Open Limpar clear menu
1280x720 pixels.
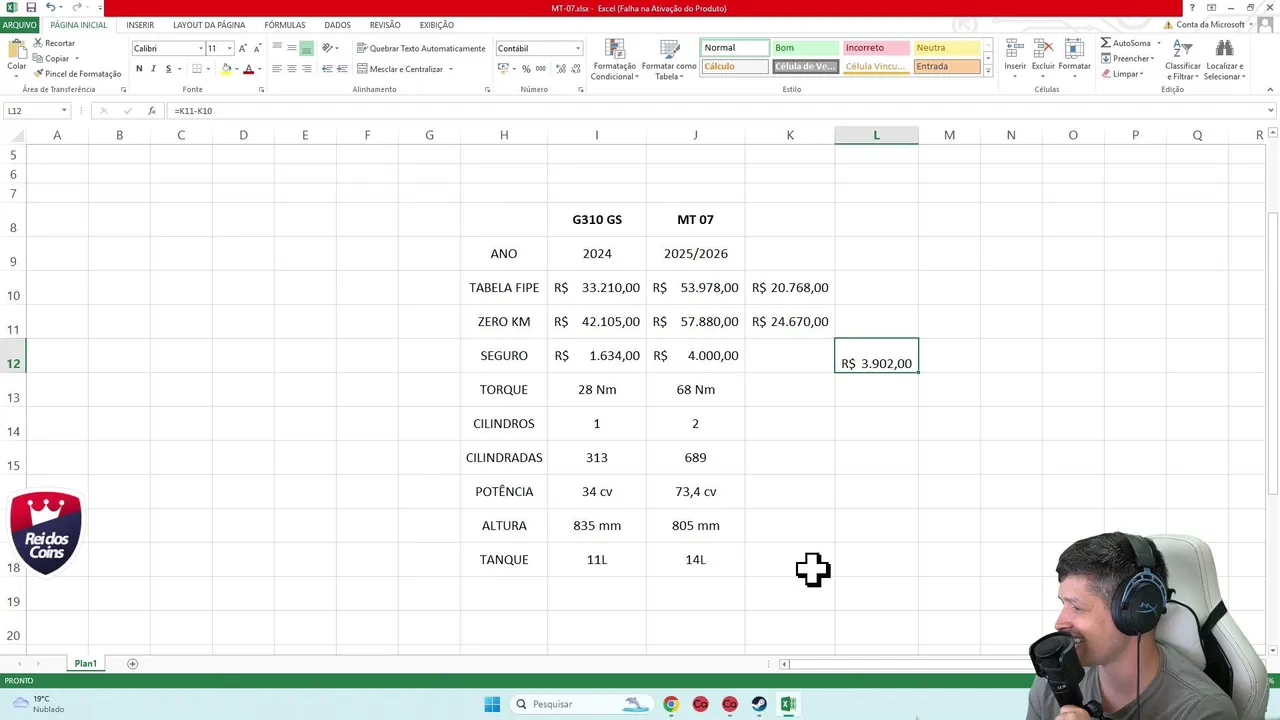pyautogui.click(x=1123, y=74)
